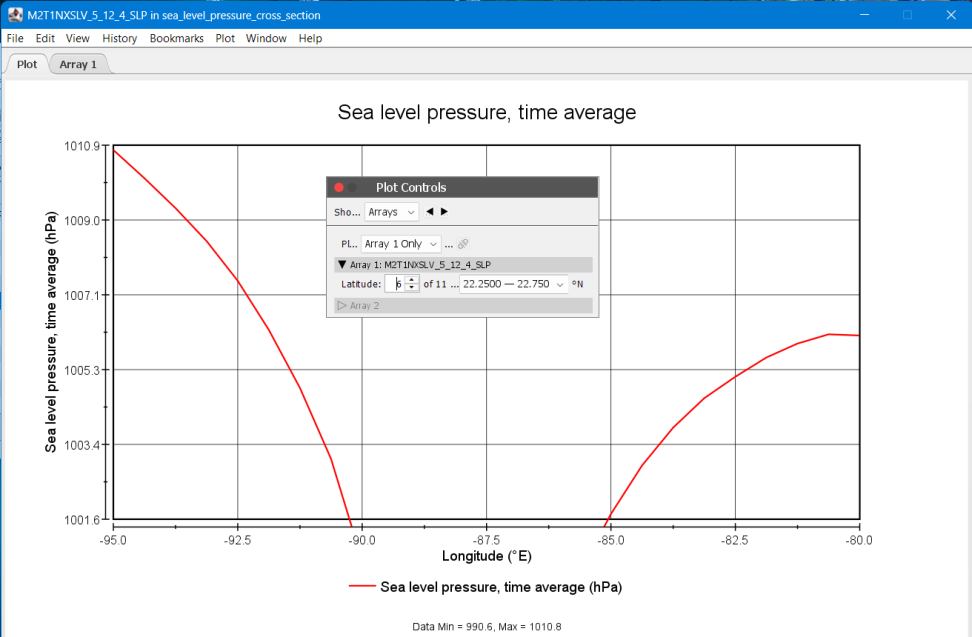Screen dimensions: 972x637
Task: Click the gray button beside Plot Controls red dot
Action: pos(352,187)
